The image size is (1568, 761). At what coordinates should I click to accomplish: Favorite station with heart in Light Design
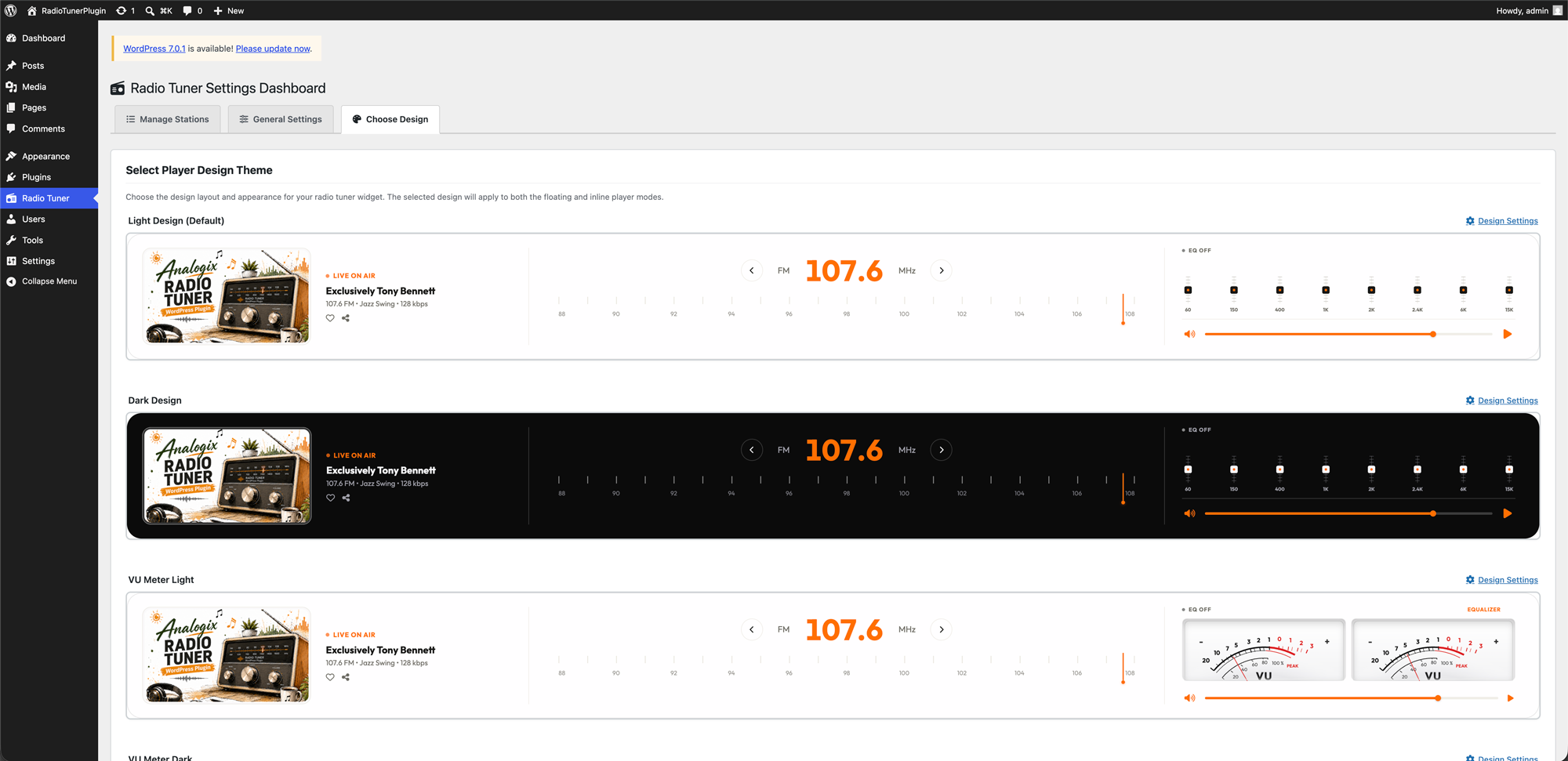[330, 318]
